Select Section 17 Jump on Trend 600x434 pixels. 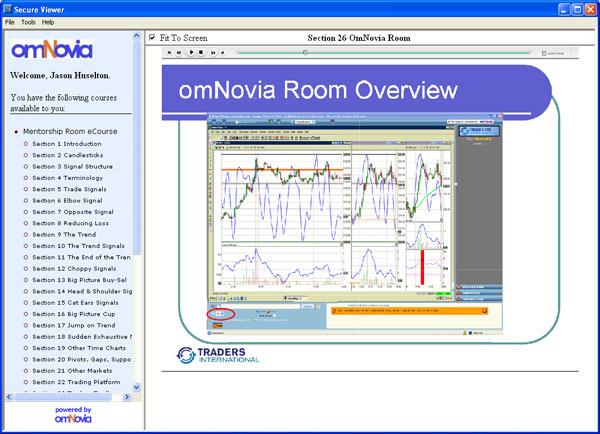tap(73, 325)
